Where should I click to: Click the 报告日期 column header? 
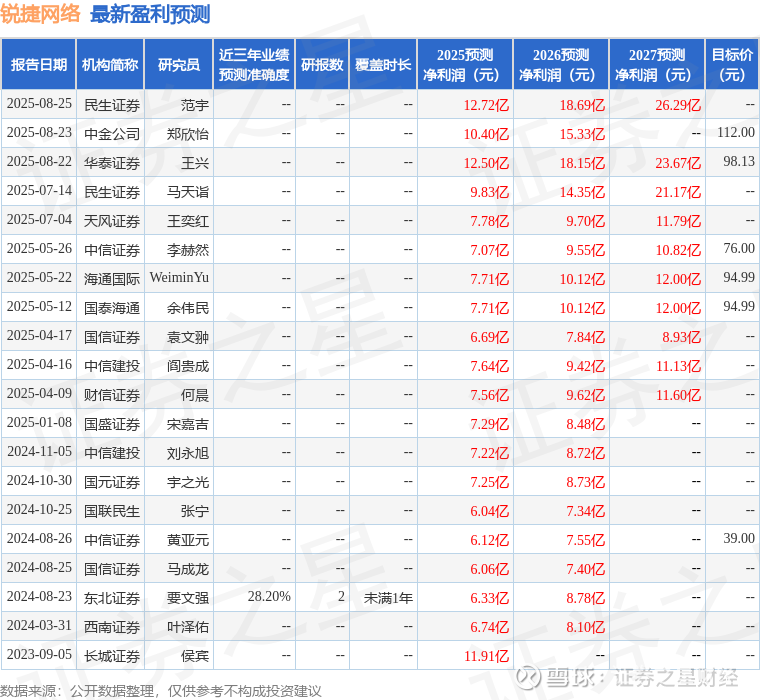[39, 64]
